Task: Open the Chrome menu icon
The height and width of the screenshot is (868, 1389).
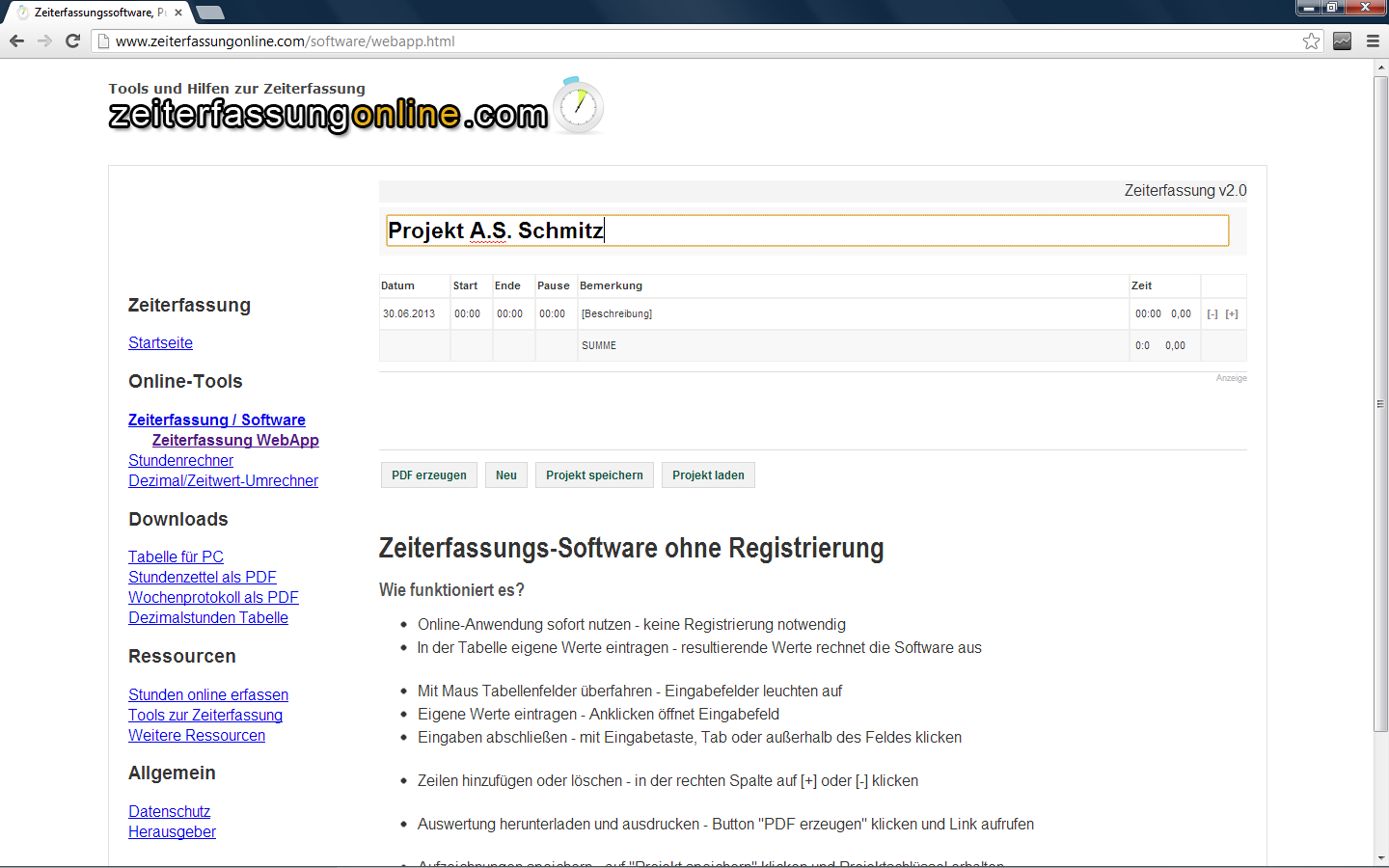Action: coord(1373,41)
